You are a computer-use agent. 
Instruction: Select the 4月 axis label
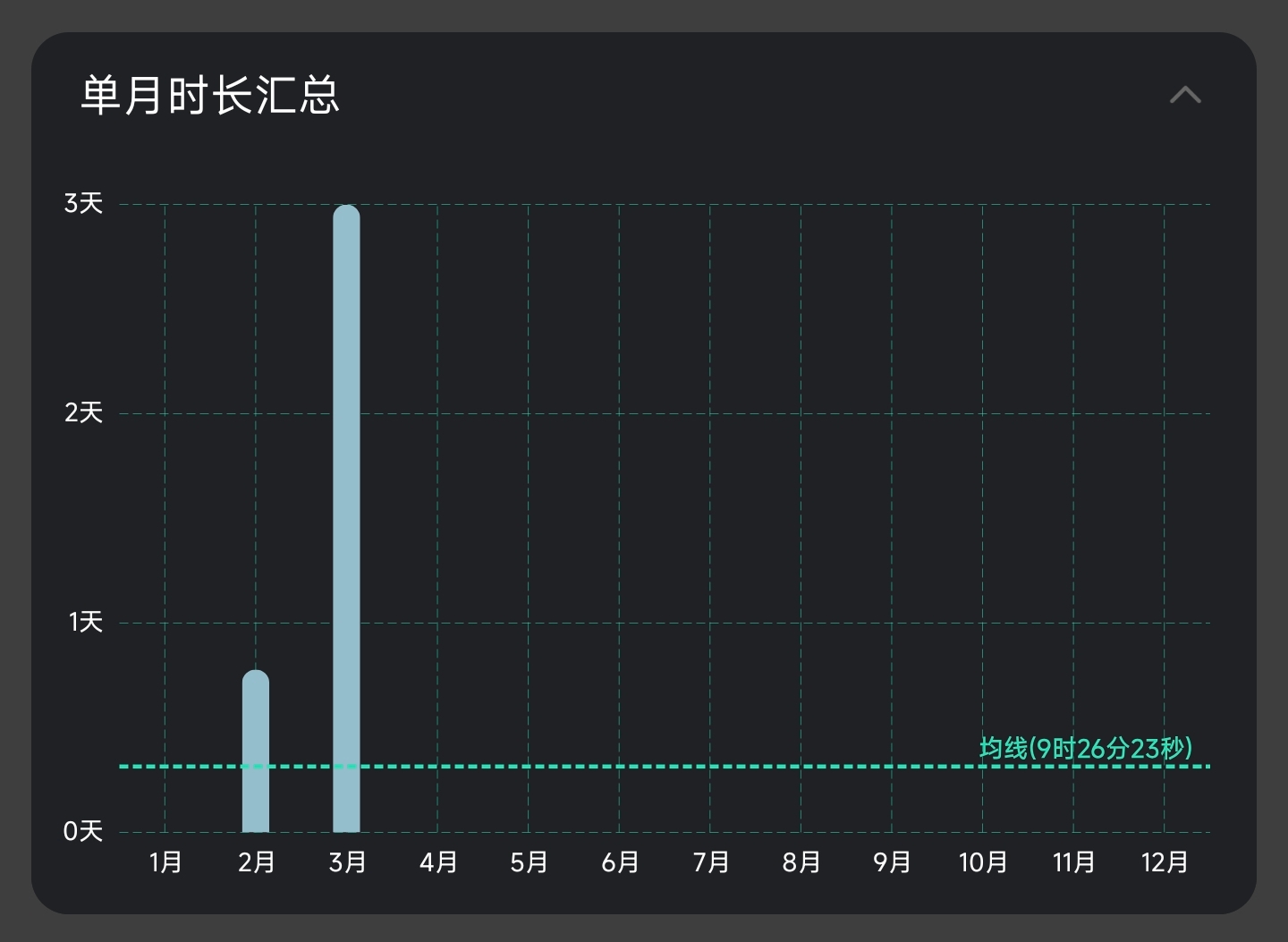[x=438, y=862]
